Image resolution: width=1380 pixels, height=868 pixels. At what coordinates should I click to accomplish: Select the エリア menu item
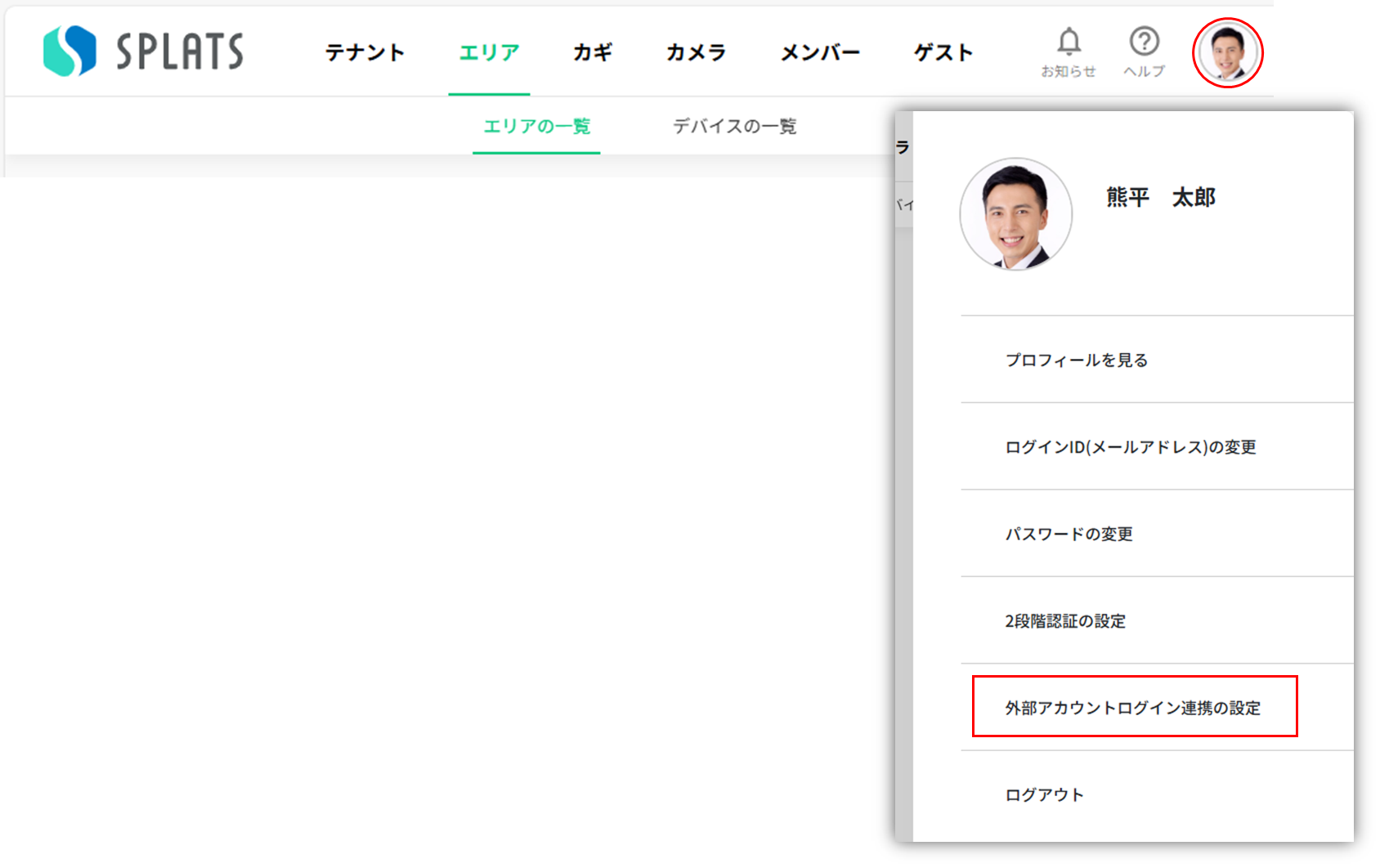pos(489,52)
